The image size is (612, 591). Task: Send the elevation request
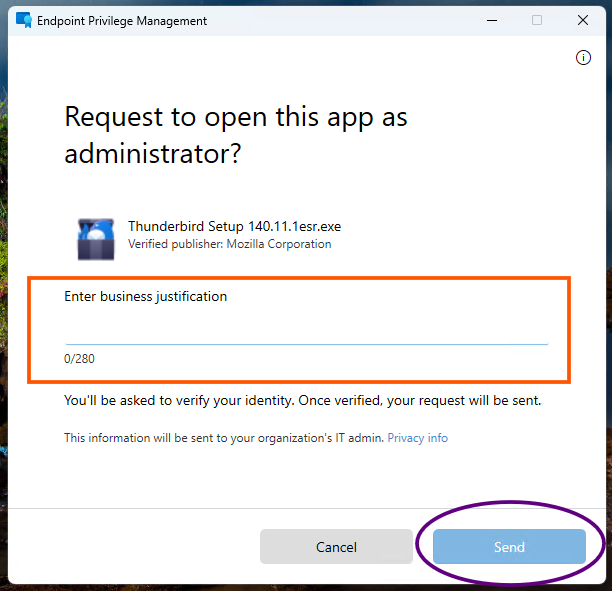pos(509,546)
